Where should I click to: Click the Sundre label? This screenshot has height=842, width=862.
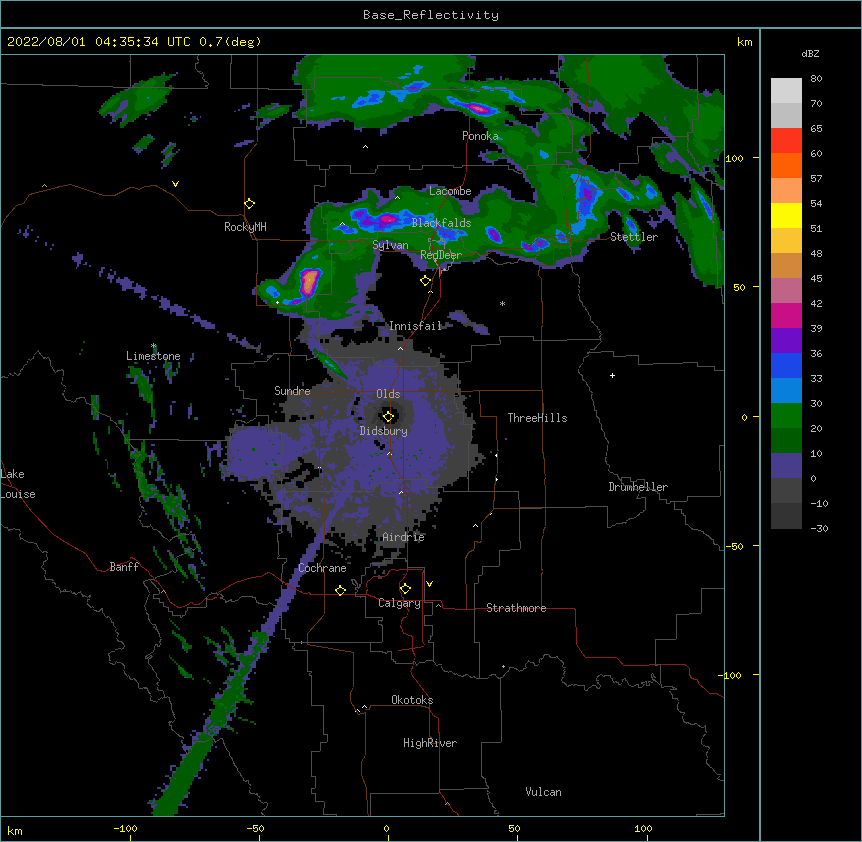(292, 391)
